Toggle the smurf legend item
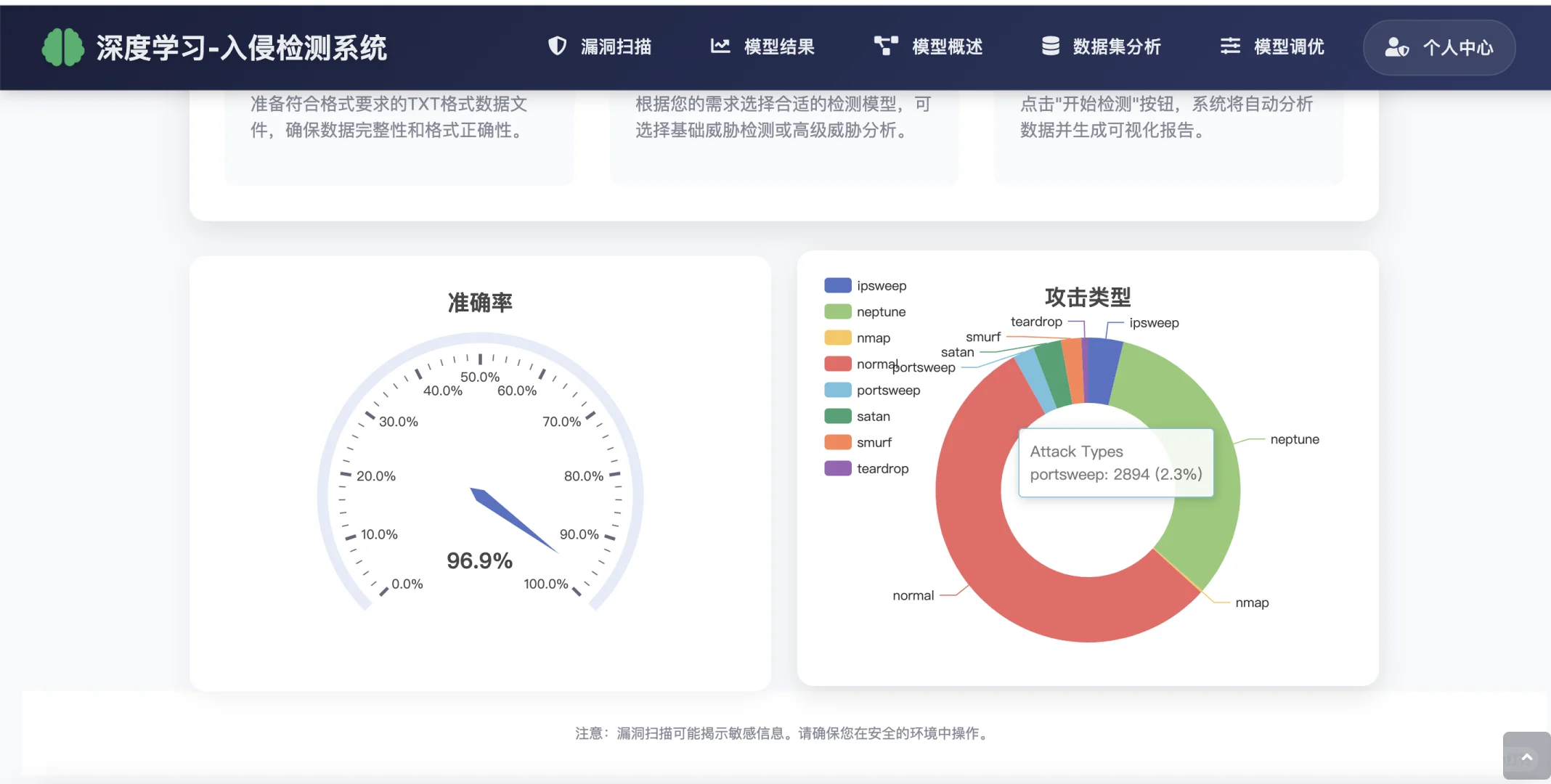The height and width of the screenshot is (784, 1551). [874, 442]
